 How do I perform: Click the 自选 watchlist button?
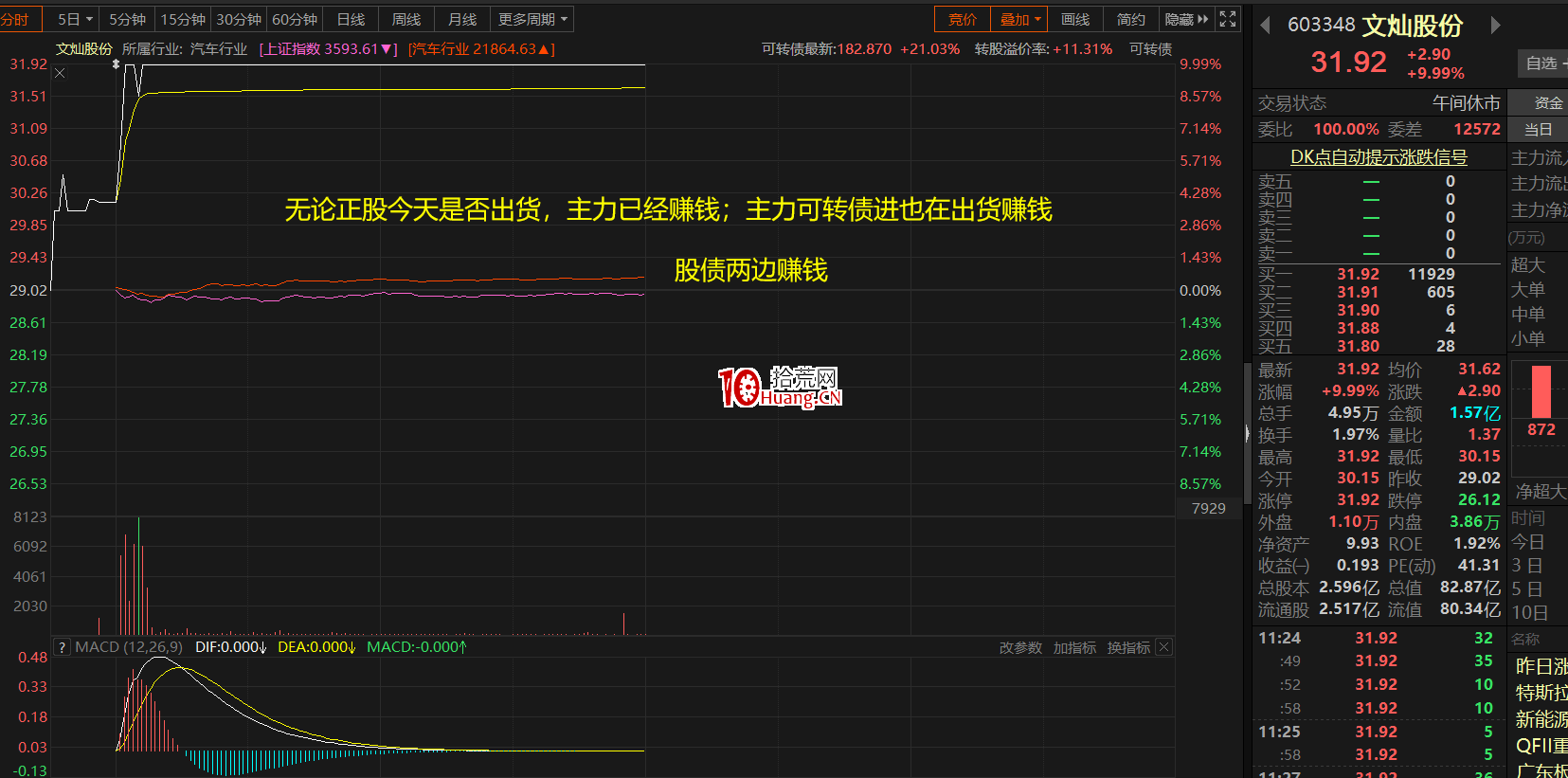coord(1543,63)
